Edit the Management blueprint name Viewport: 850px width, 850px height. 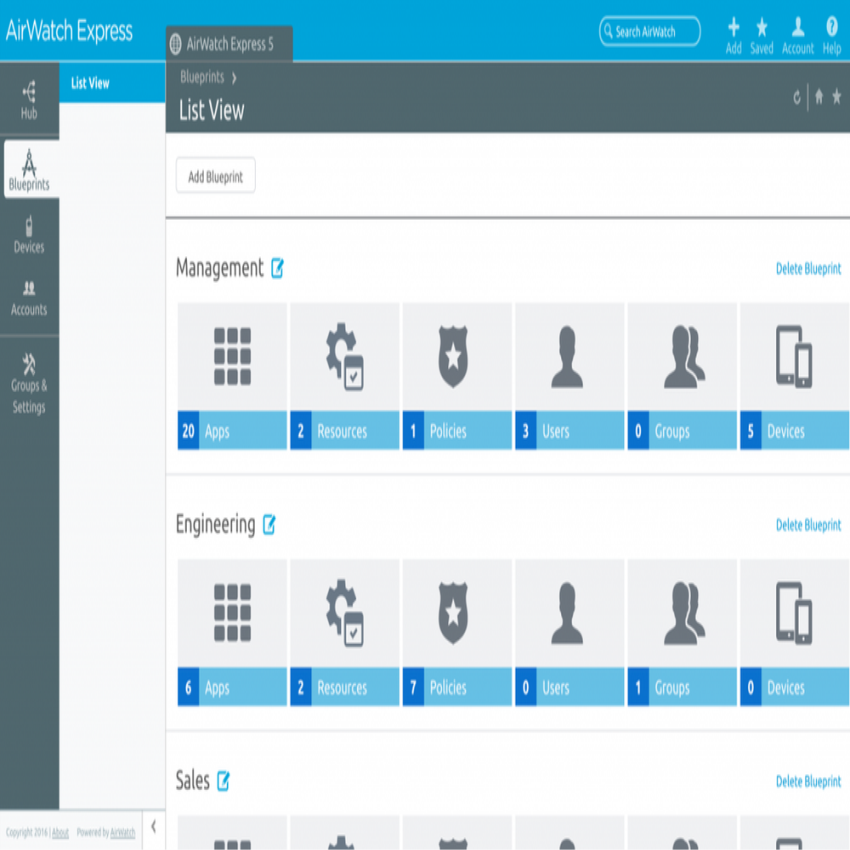click(x=278, y=268)
